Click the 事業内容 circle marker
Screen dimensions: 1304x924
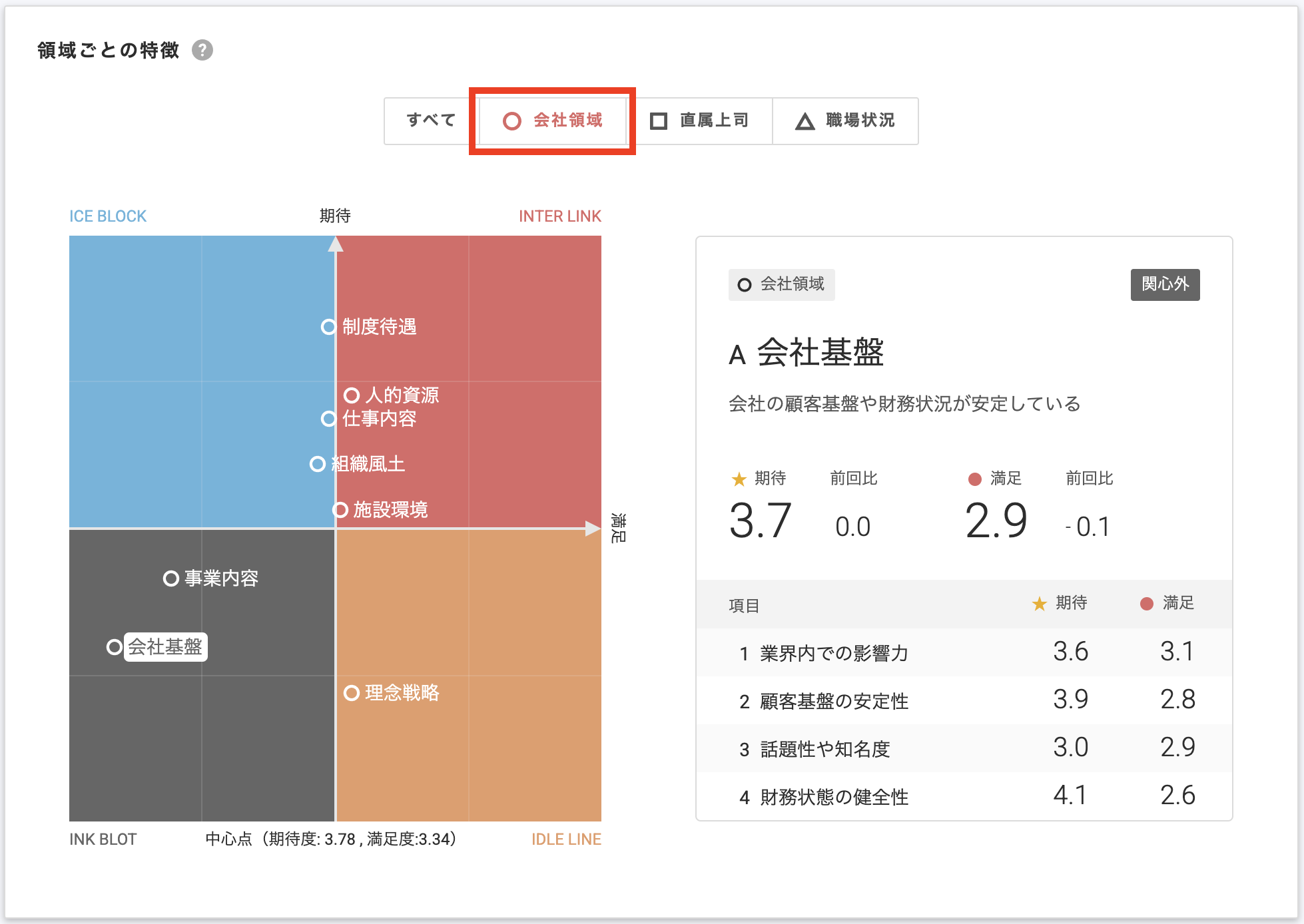coord(170,578)
